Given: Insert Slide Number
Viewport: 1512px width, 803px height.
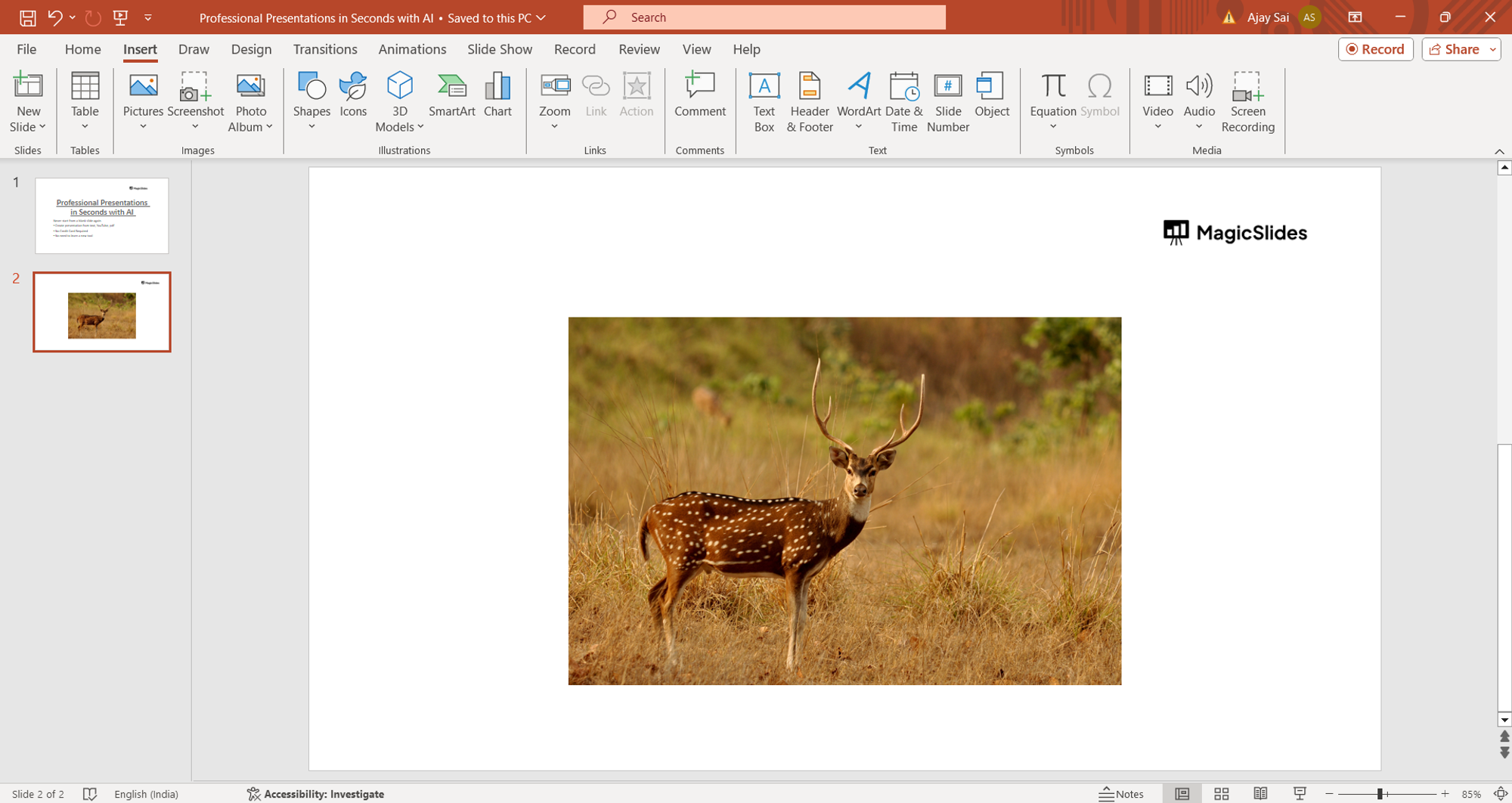Looking at the screenshot, I should [948, 102].
